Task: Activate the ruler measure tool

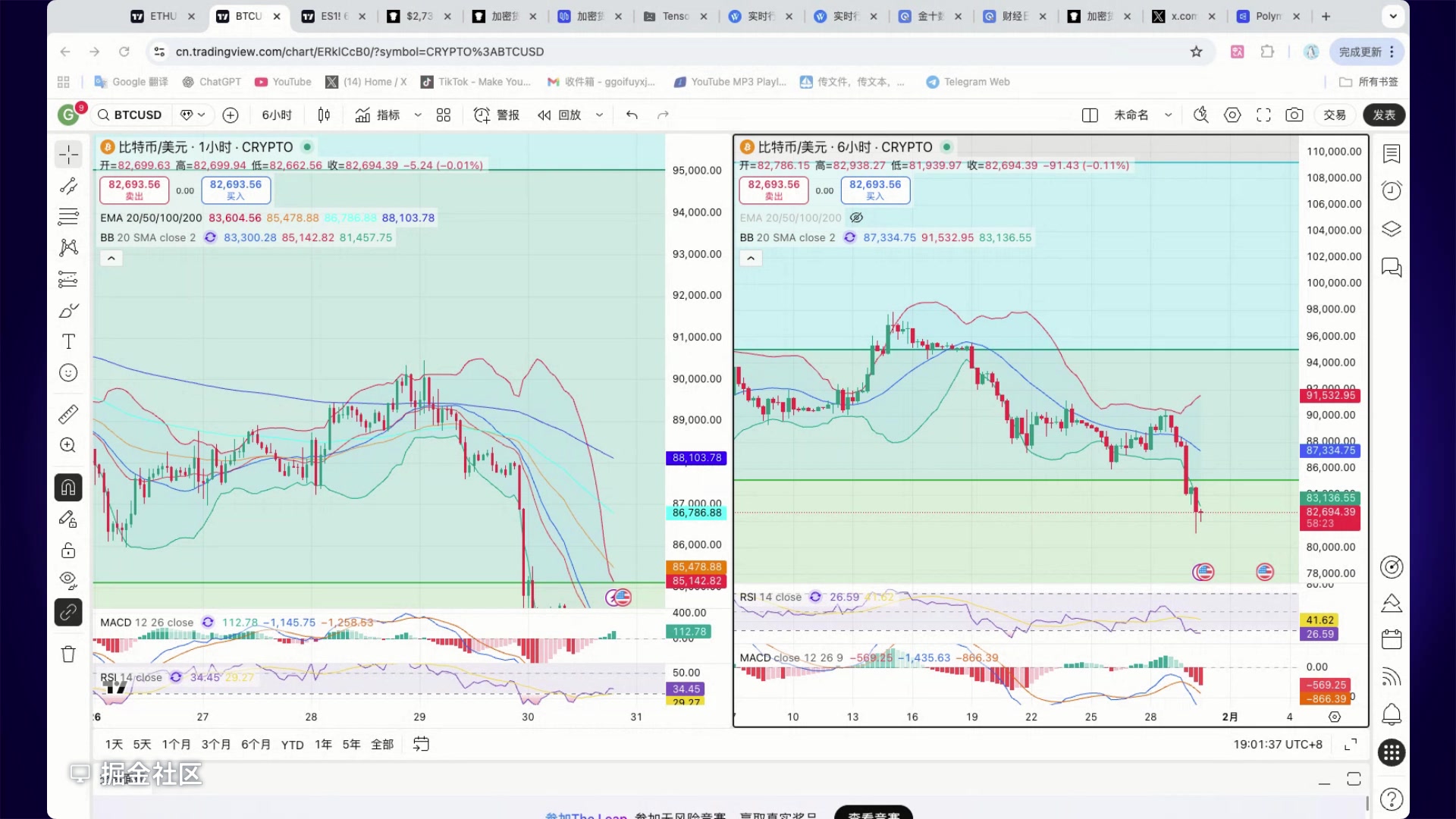Action: coord(68,414)
